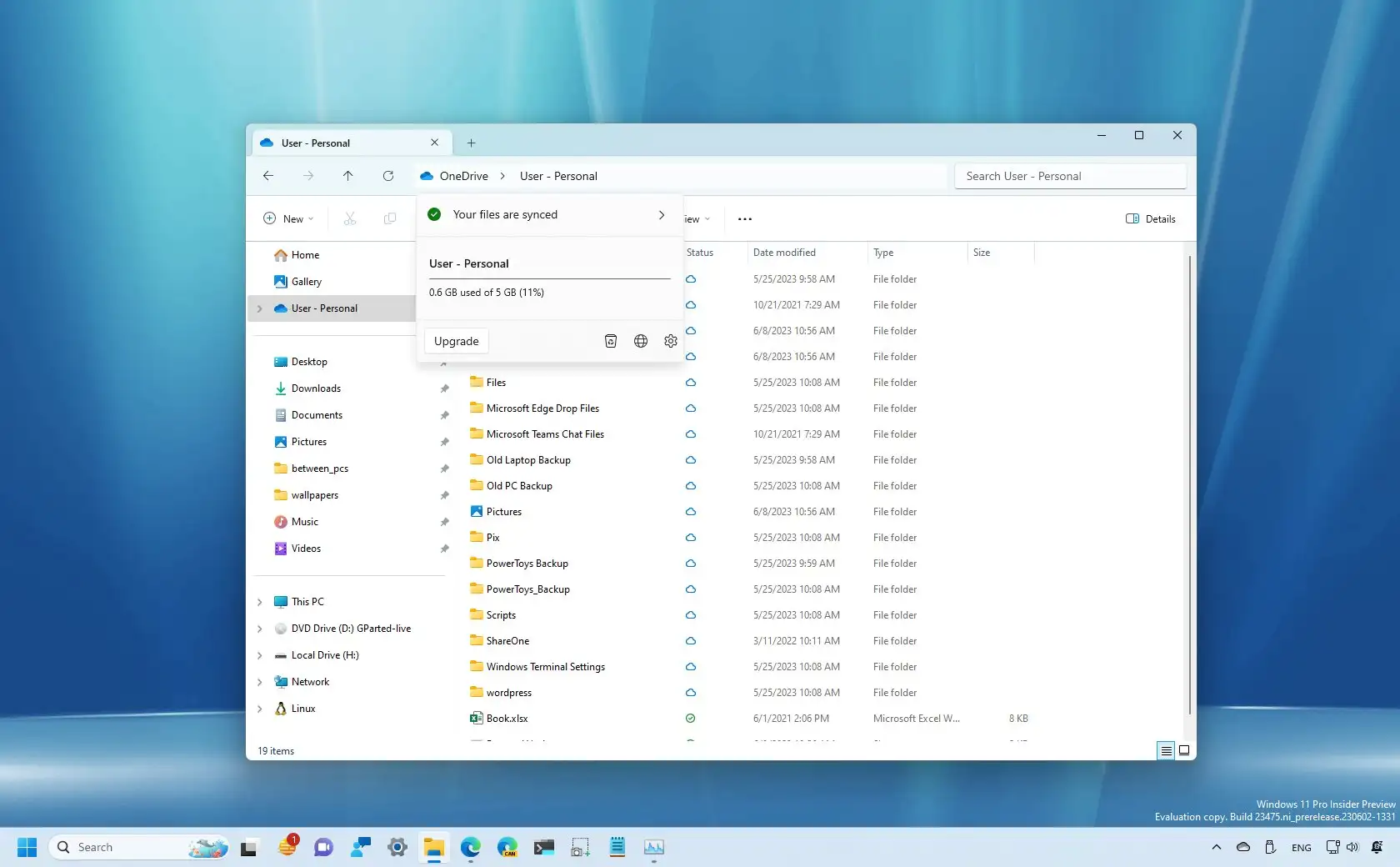Open the New dropdown menu
The image size is (1400, 867).
[288, 218]
